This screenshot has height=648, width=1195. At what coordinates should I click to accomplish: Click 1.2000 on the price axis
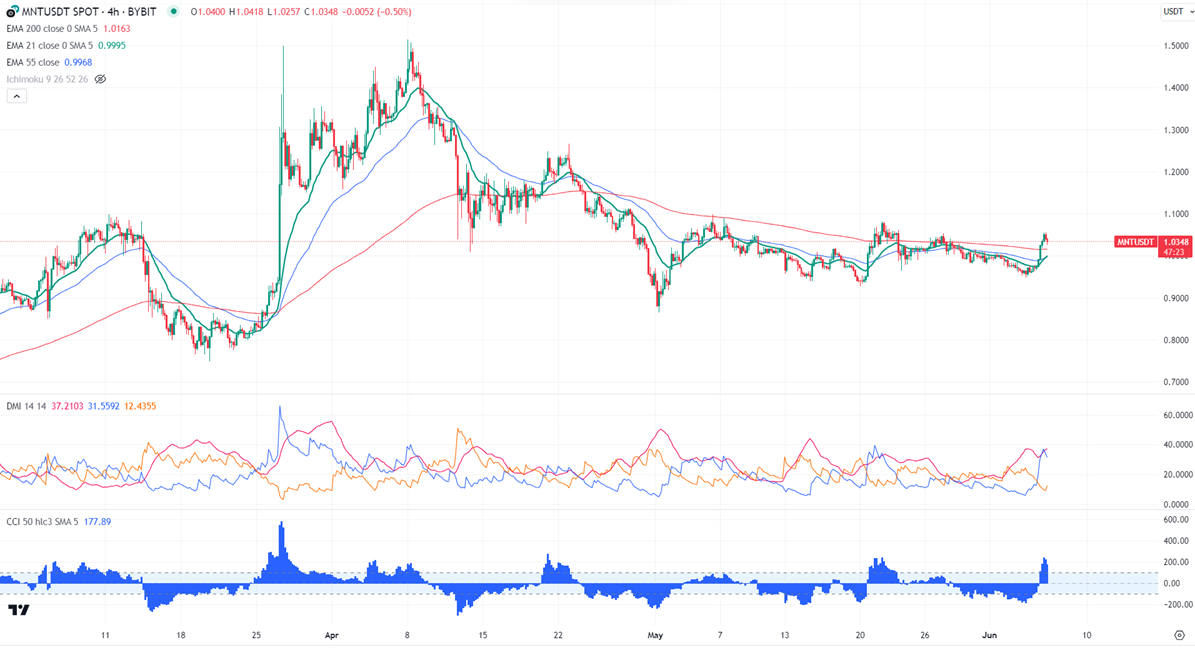point(1176,172)
